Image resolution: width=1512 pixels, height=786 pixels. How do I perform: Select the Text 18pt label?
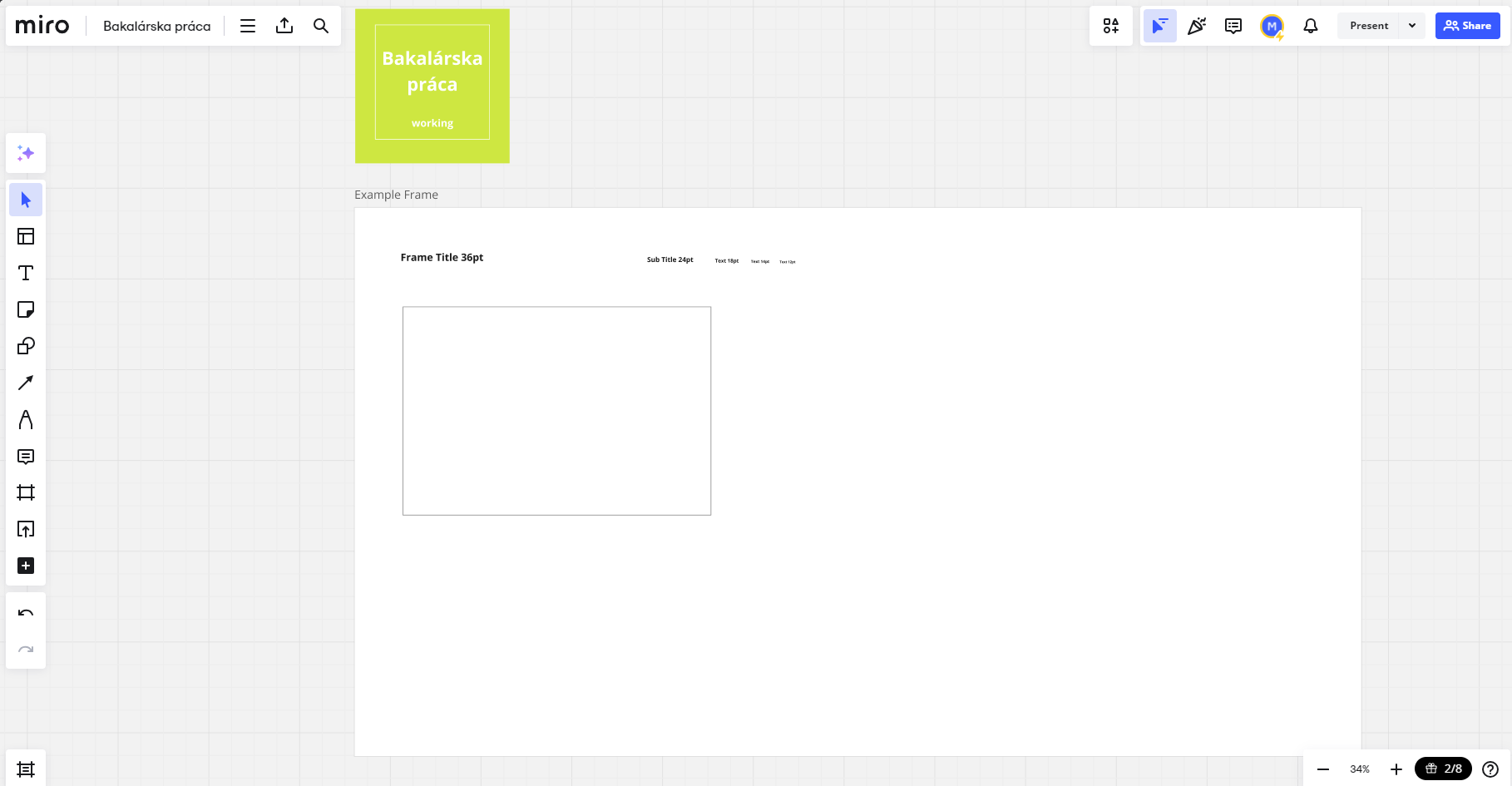tap(727, 261)
